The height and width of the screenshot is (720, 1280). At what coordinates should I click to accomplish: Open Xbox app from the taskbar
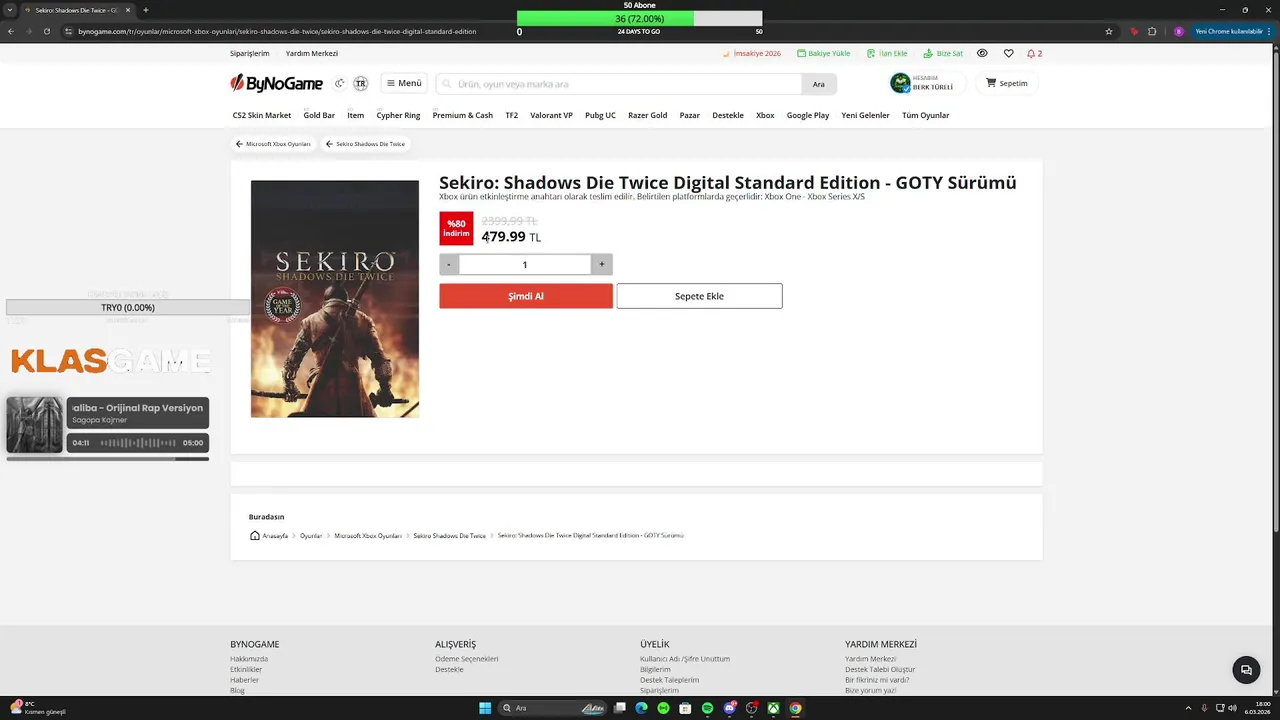773,708
